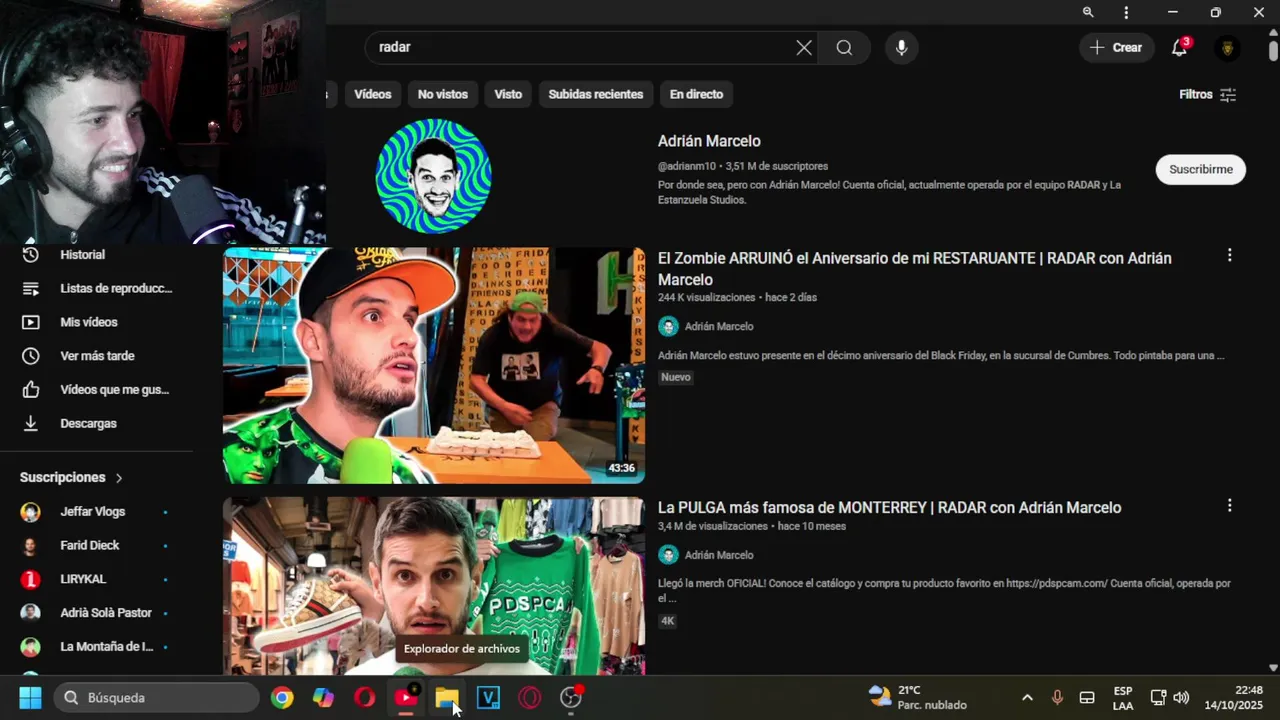
Task: Click the small channel icon under La PULGA video
Action: (668, 555)
